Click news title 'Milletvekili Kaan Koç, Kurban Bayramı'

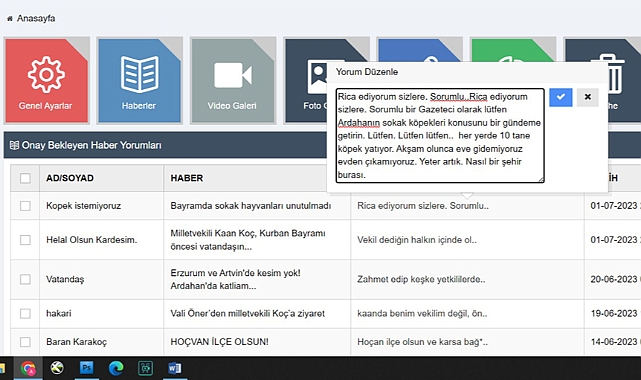(248, 233)
